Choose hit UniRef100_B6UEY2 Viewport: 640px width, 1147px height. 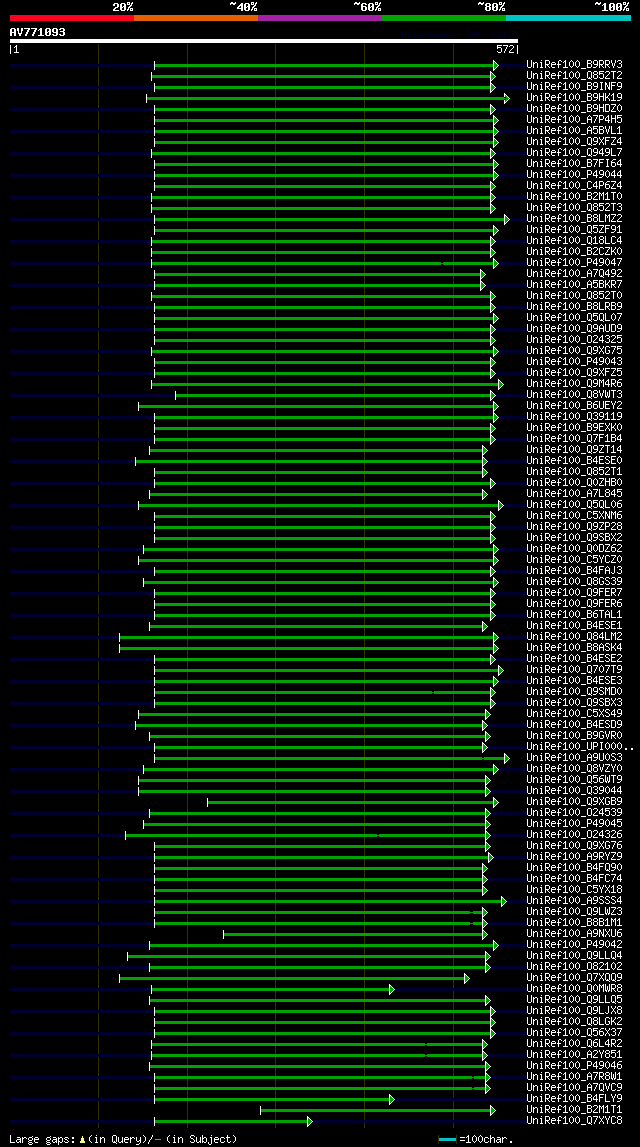click(574, 406)
